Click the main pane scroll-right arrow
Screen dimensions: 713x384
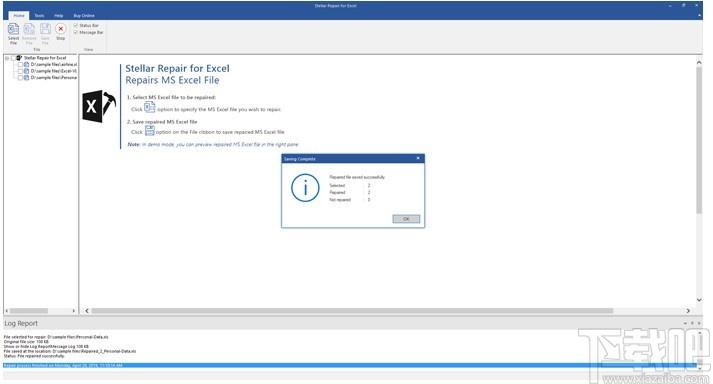pos(688,311)
